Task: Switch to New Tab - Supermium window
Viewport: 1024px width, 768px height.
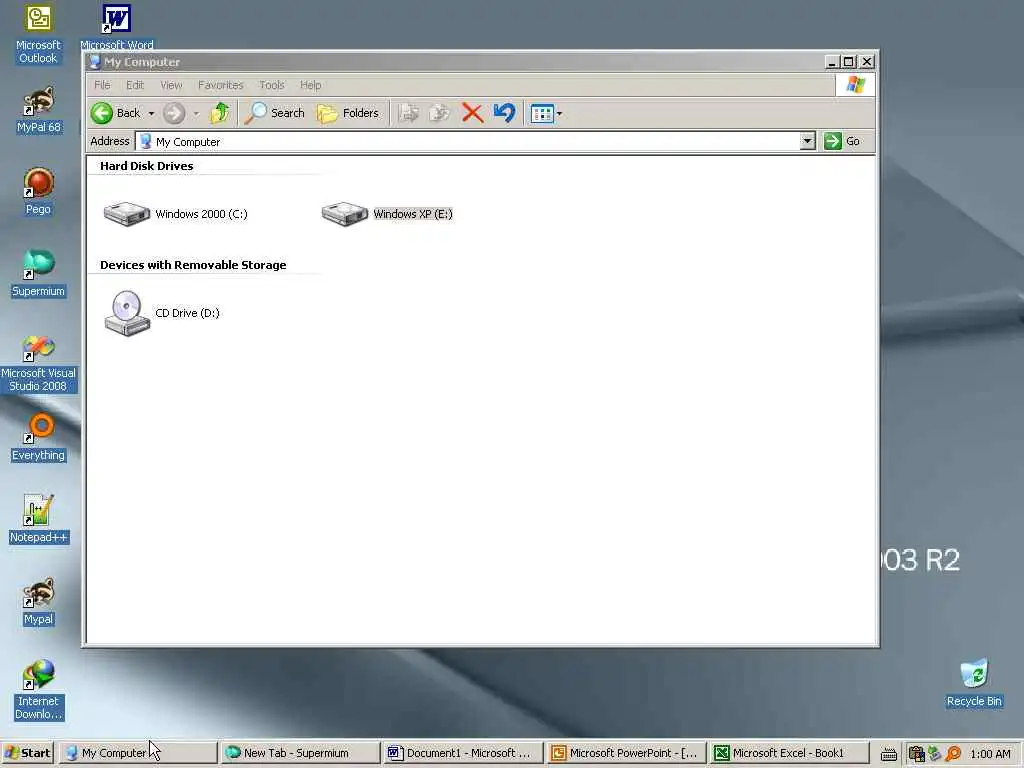Action: (300, 753)
